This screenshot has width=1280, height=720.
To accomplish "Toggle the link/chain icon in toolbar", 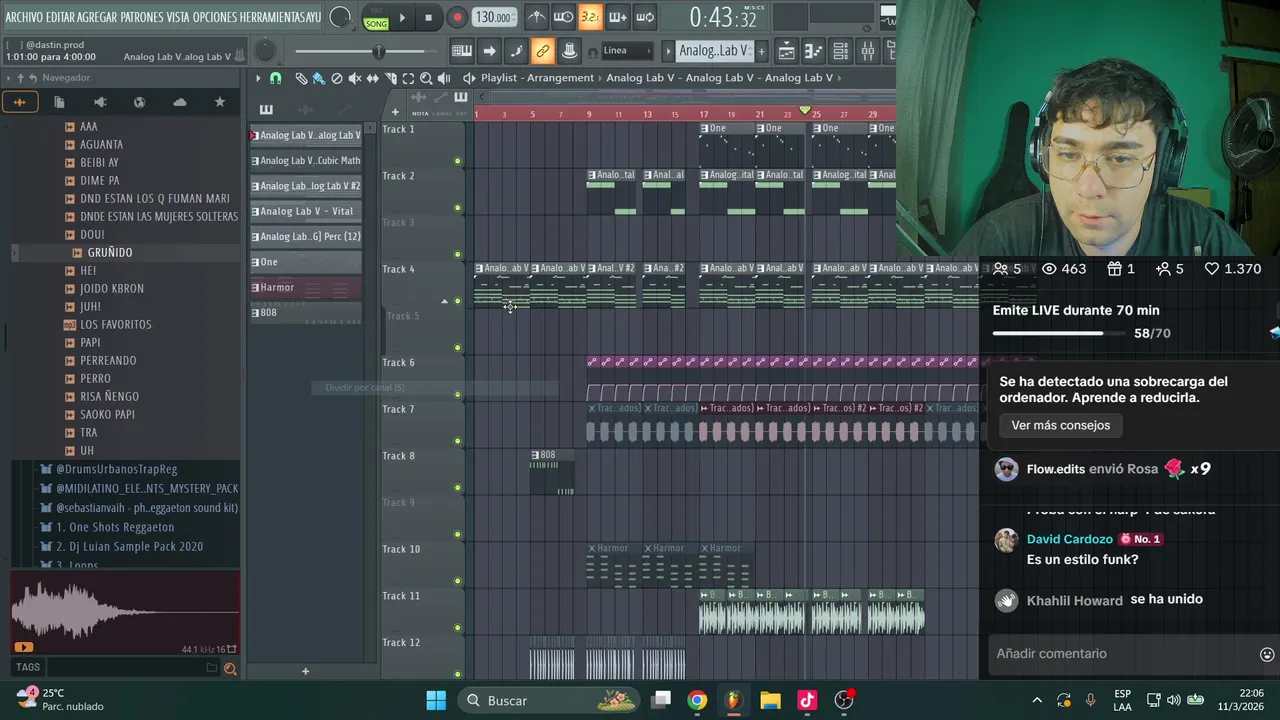I will [x=542, y=50].
